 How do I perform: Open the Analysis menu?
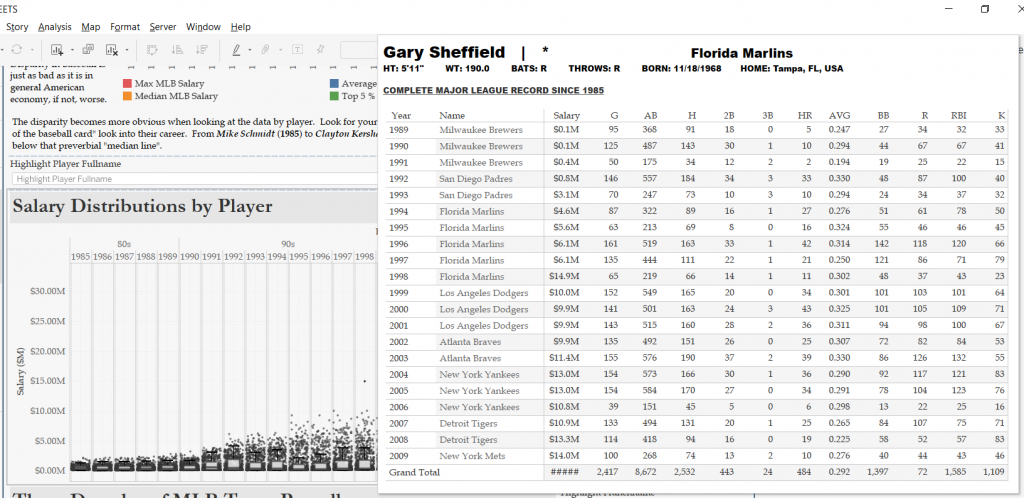(x=55, y=27)
